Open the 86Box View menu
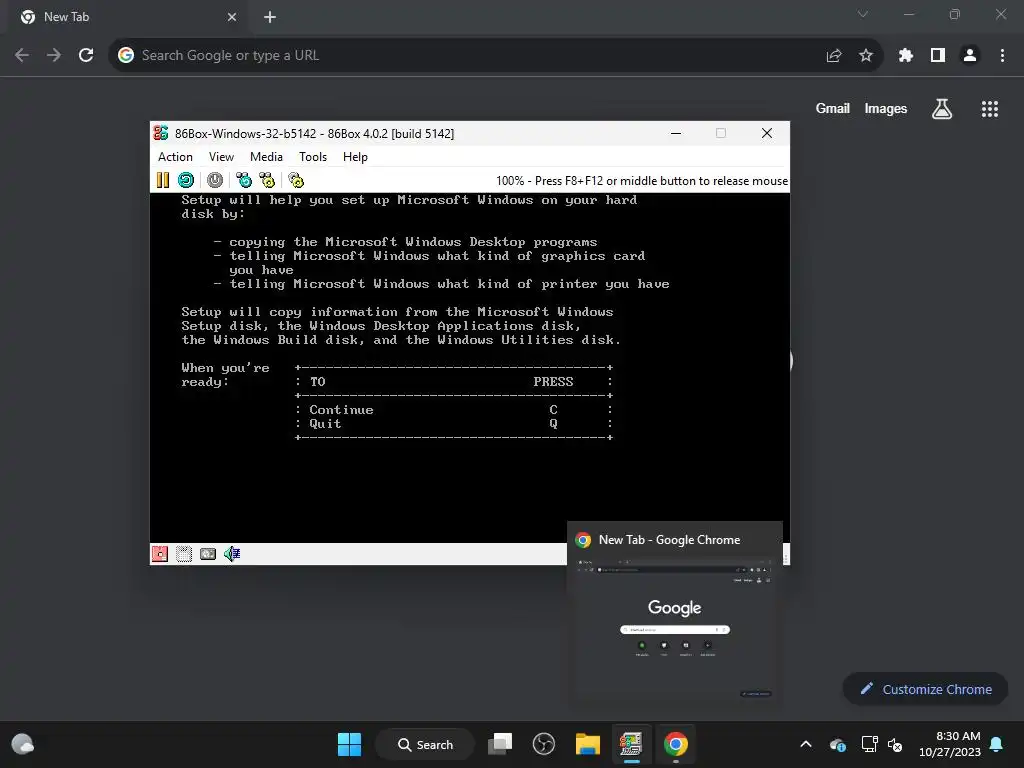The image size is (1024, 768). tap(221, 157)
